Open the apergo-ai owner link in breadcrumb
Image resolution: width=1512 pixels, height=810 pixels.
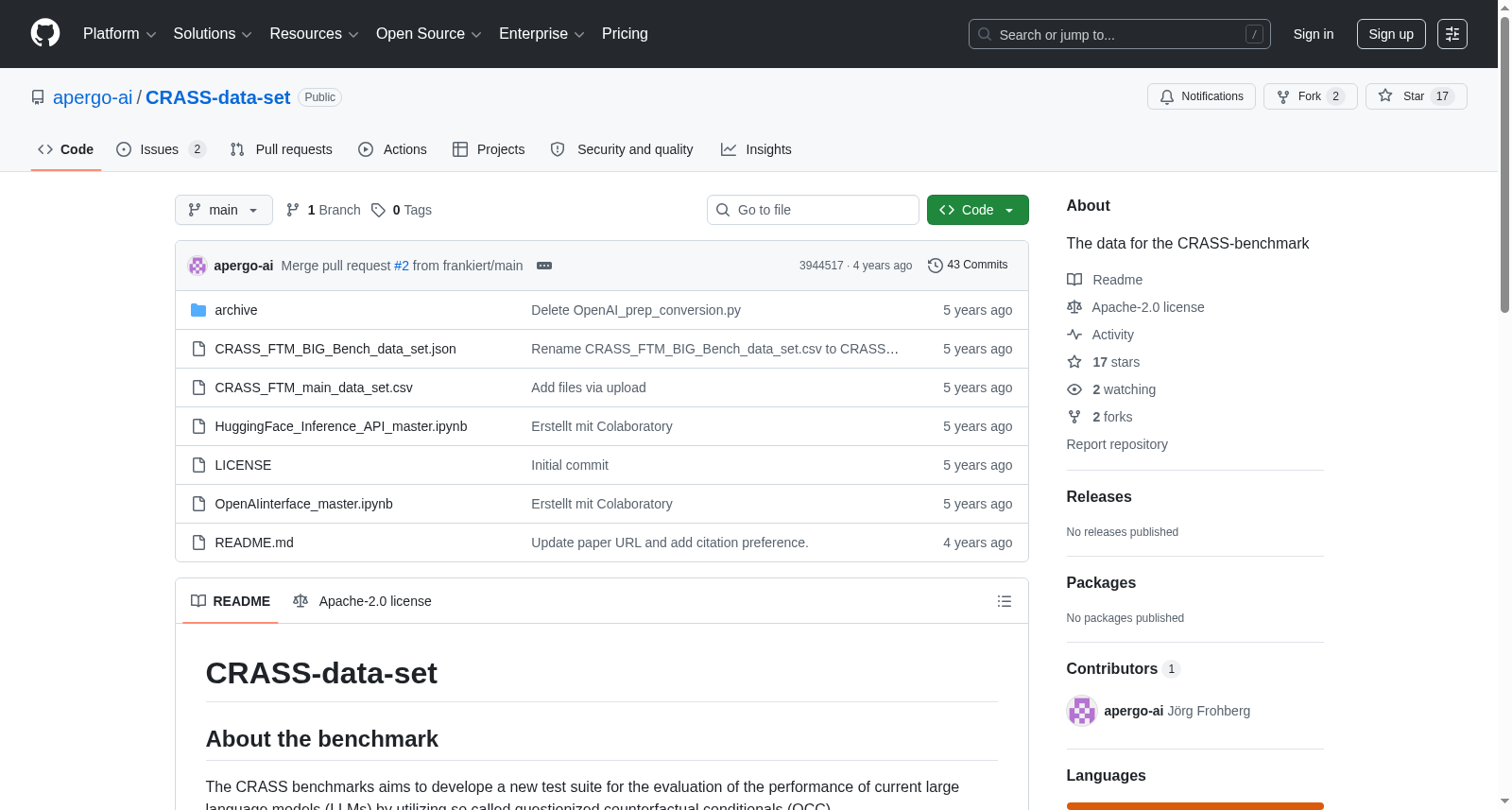coord(93,97)
